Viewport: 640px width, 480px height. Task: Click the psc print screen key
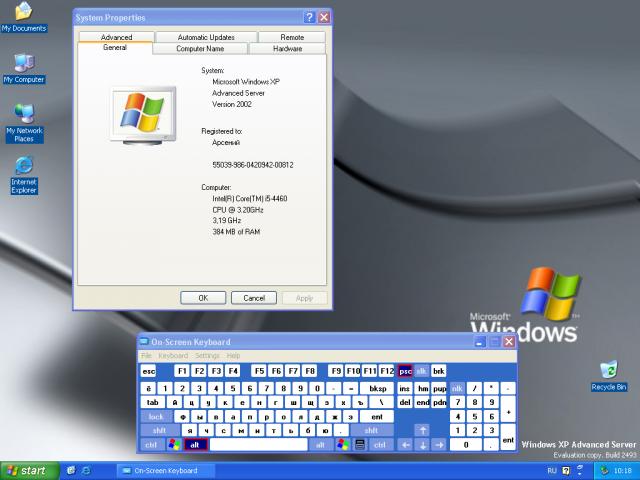pyautogui.click(x=405, y=371)
